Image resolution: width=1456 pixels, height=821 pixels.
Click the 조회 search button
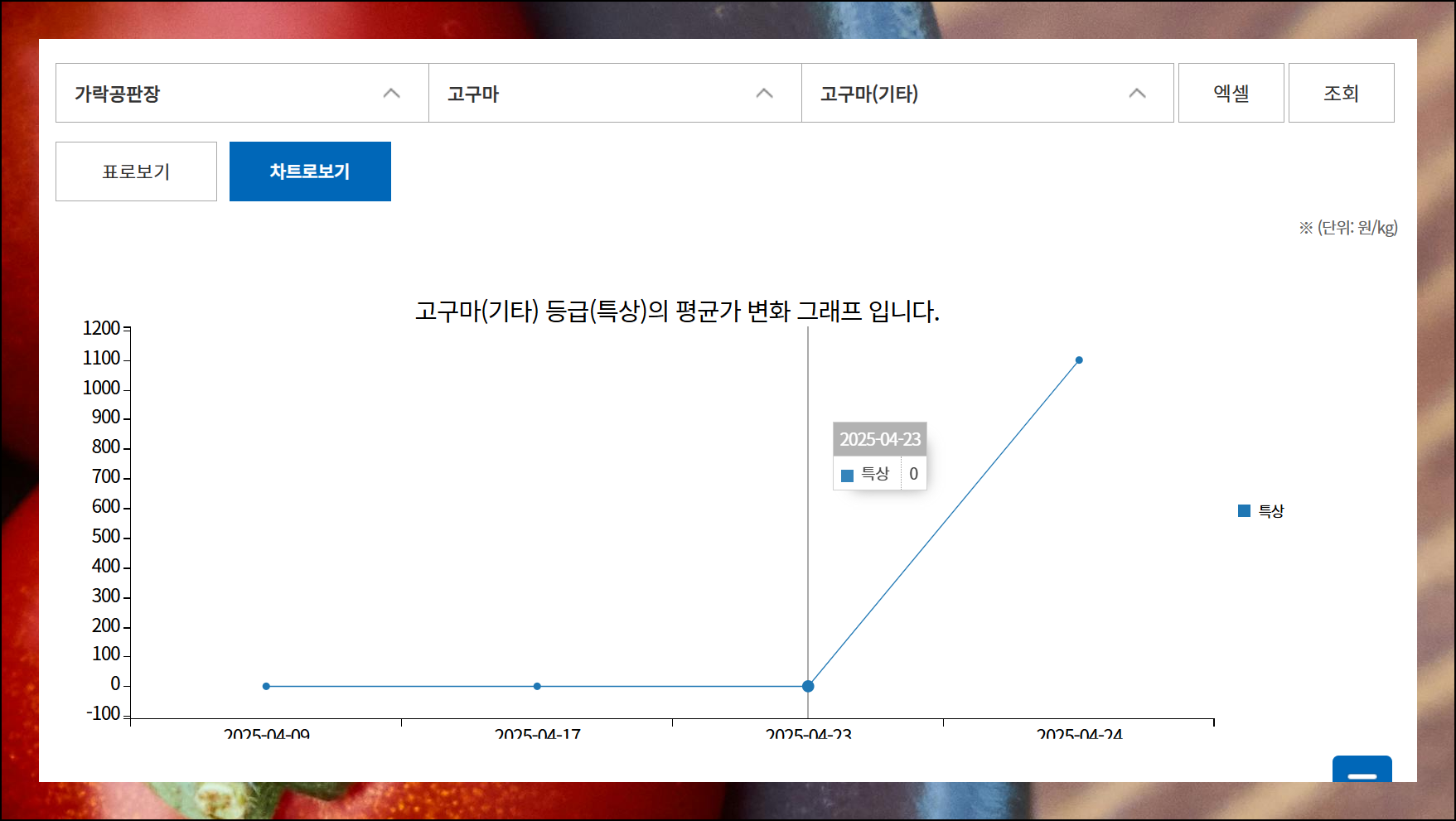pyautogui.click(x=1342, y=93)
